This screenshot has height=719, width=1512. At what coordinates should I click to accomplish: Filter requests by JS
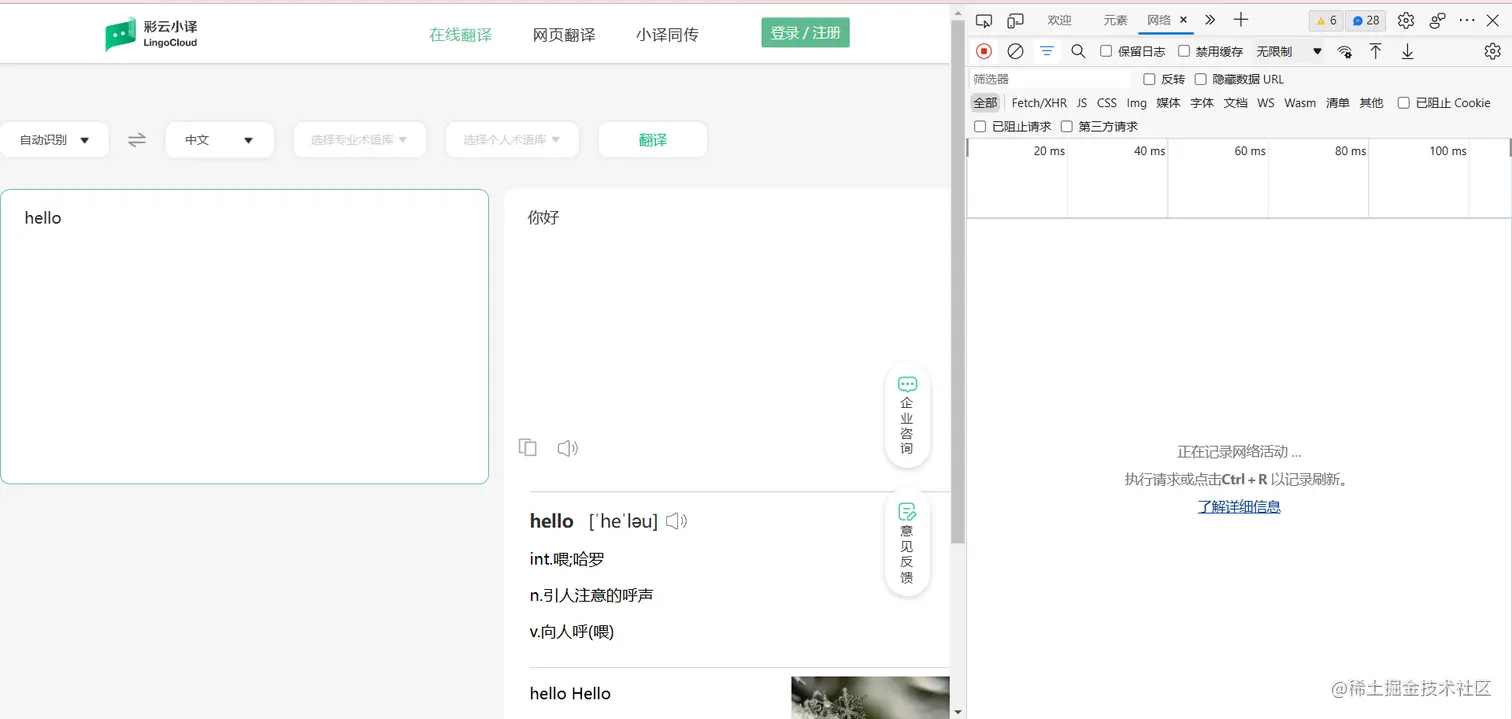[x=1082, y=103]
